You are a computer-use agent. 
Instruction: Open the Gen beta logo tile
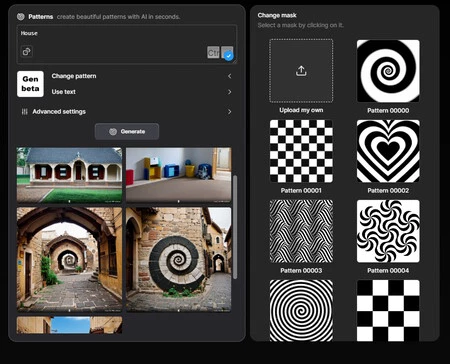30,84
